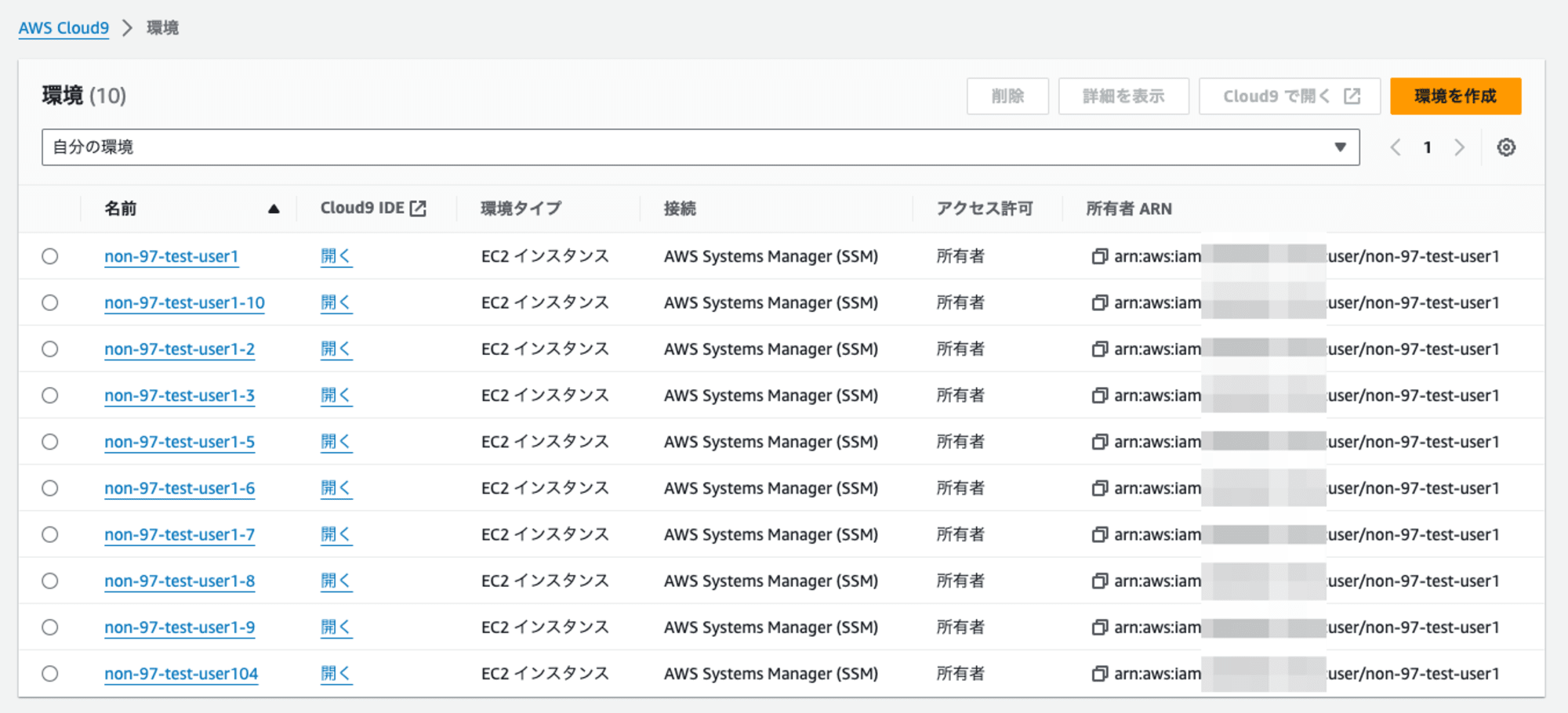Image resolution: width=1568 pixels, height=713 pixels.
Task: Select radio for non-97-test-user1-3
Action: pos(50,396)
